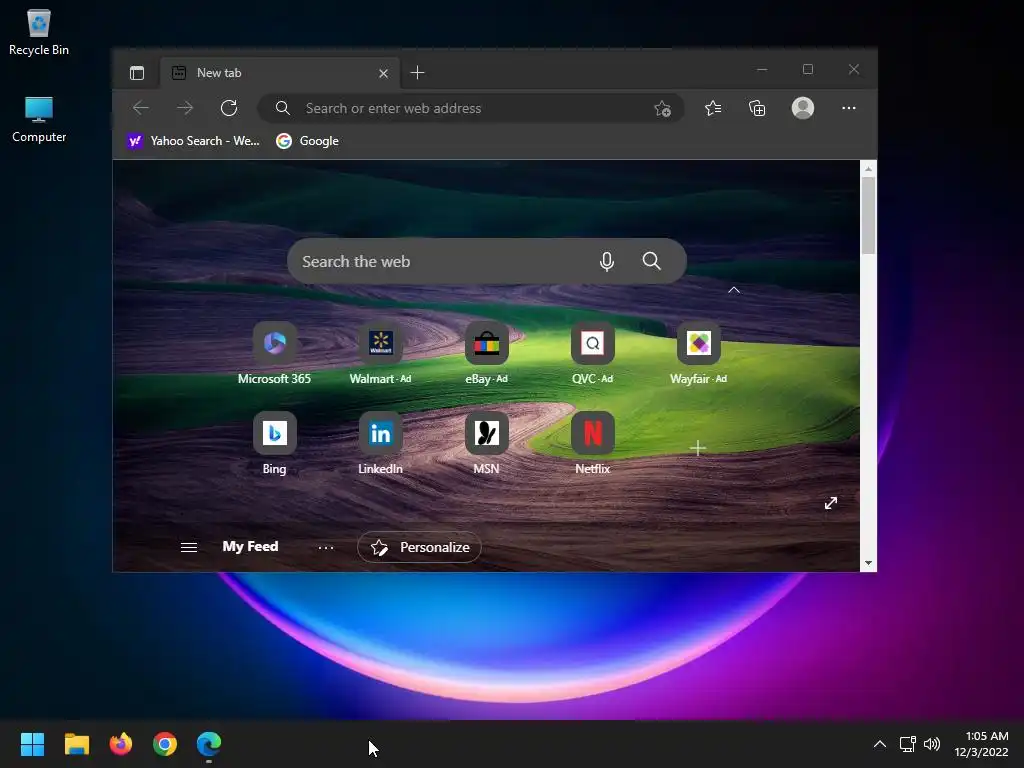This screenshot has height=768, width=1024.
Task: Open Bing quick link
Action: point(274,443)
